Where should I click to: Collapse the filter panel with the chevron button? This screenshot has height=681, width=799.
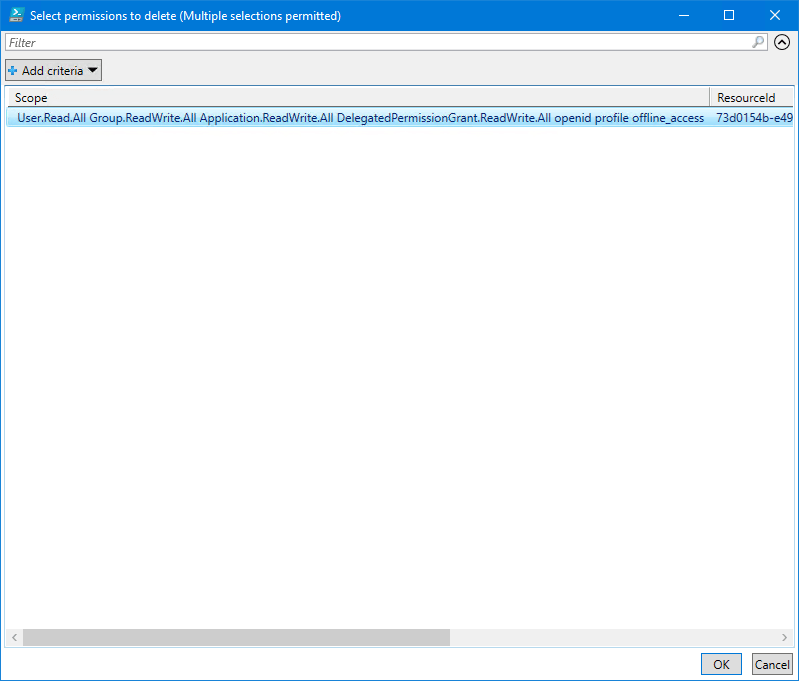[x=782, y=42]
